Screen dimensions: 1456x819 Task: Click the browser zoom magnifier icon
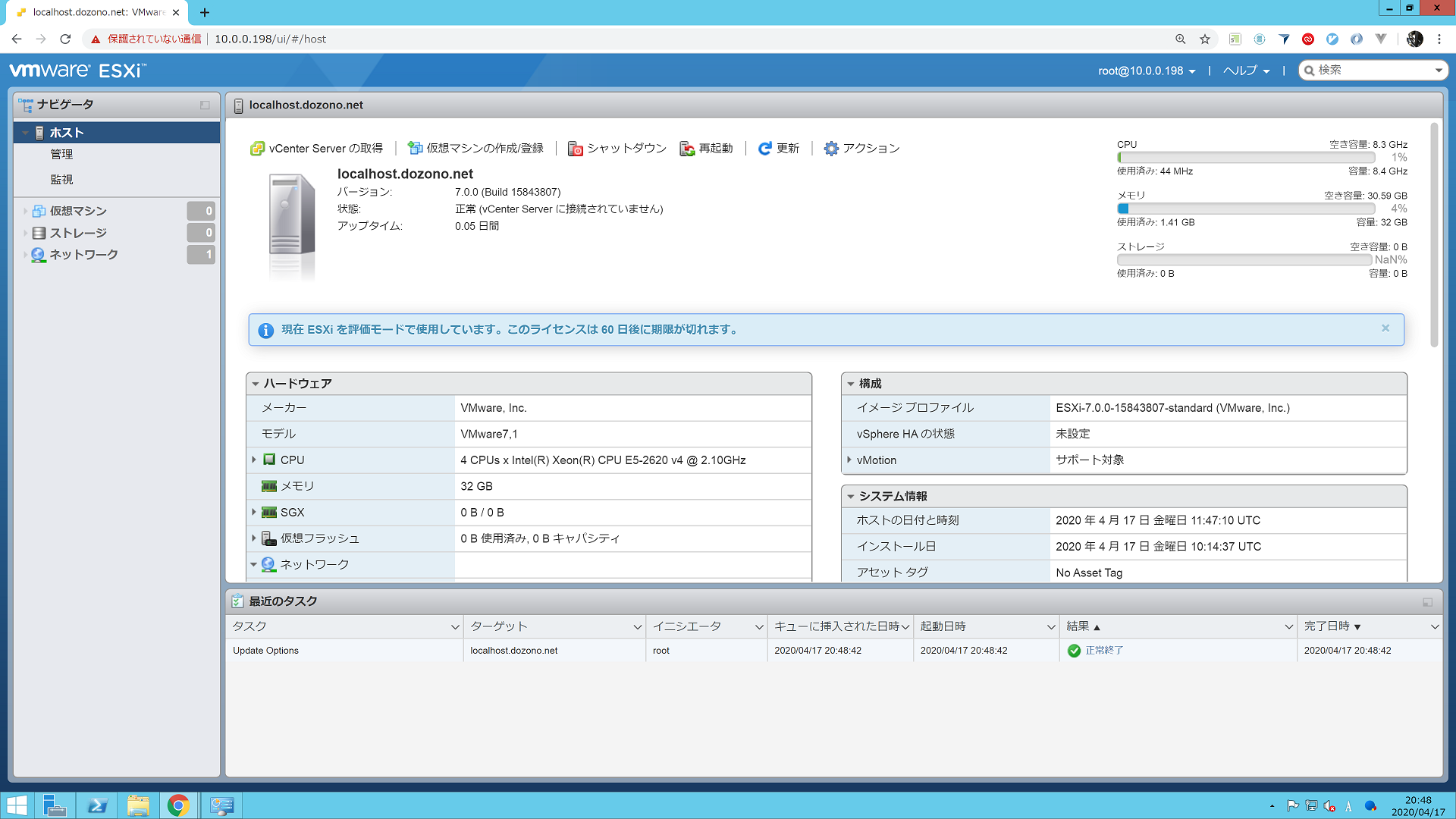pos(1180,39)
